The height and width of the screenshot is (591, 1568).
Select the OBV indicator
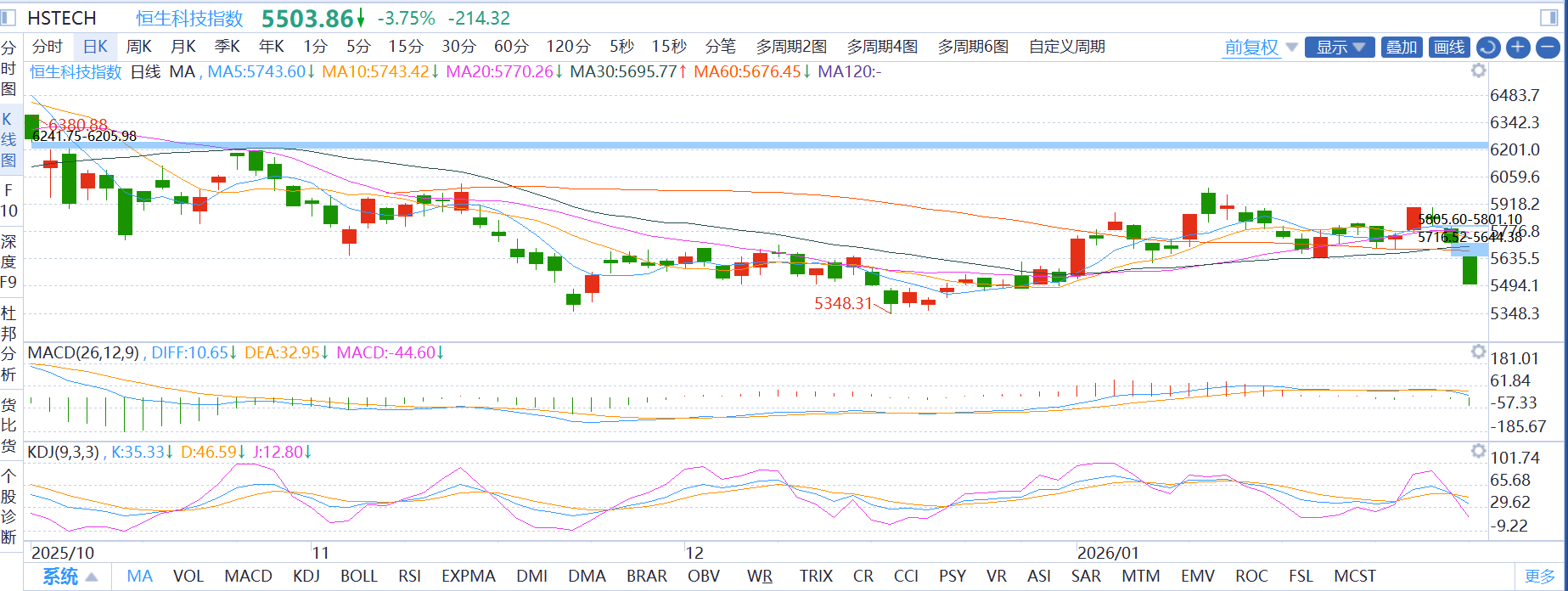tap(704, 576)
